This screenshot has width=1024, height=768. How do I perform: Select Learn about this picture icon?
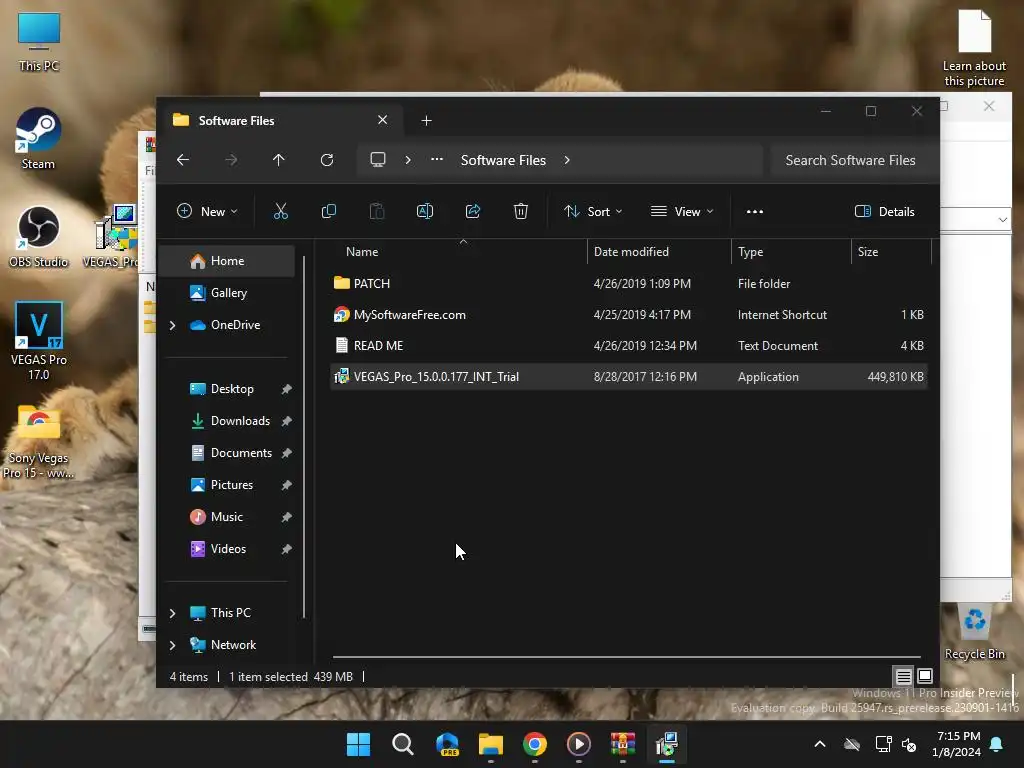[x=974, y=48]
